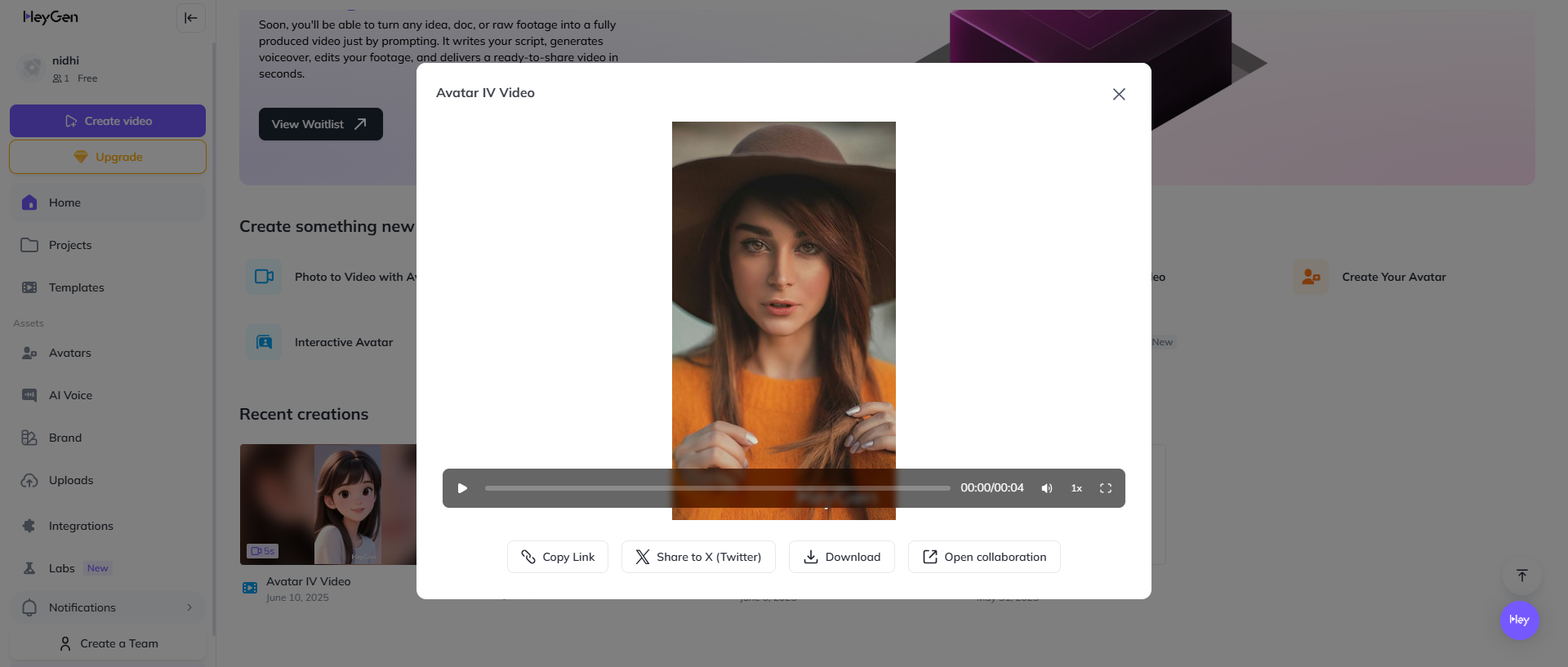Open Labs in the sidebar
Image resolution: width=1568 pixels, height=667 pixels.
(x=61, y=568)
